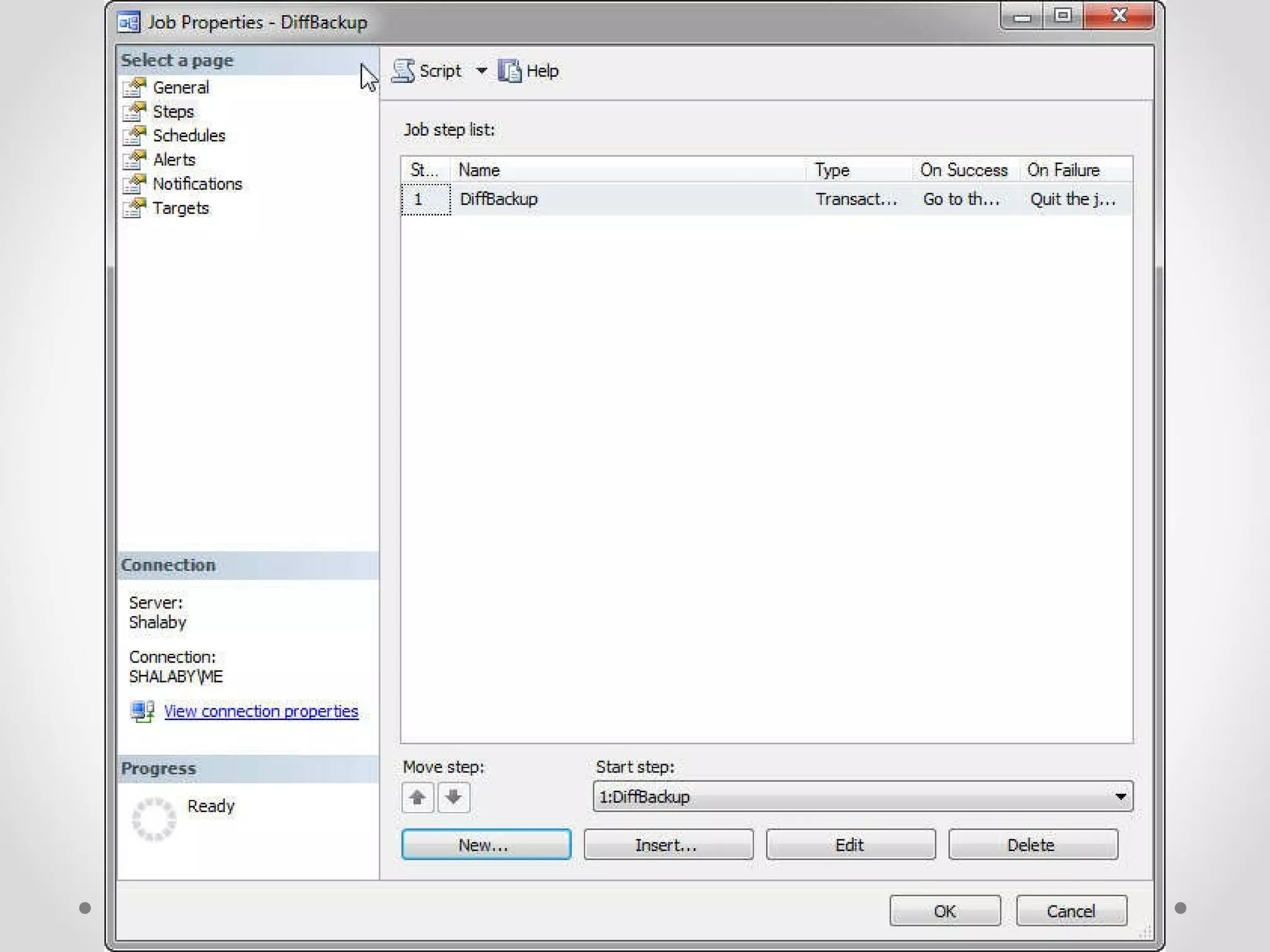
Task: Click the Move step down arrow
Action: tap(454, 797)
